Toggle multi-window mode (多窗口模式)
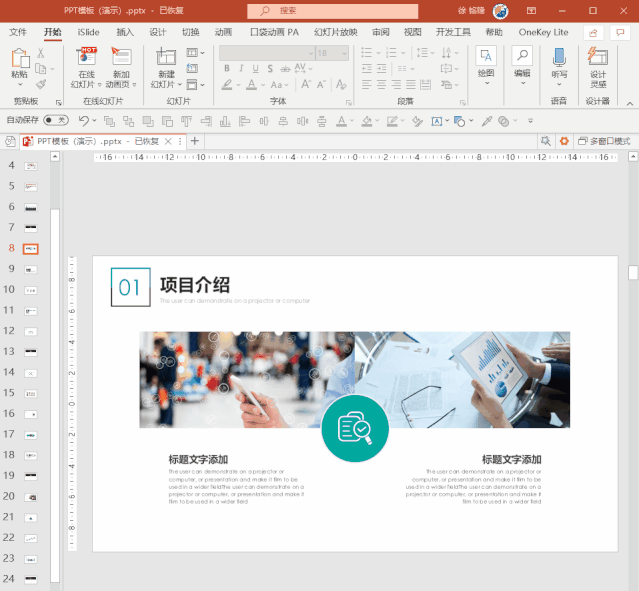 click(604, 141)
